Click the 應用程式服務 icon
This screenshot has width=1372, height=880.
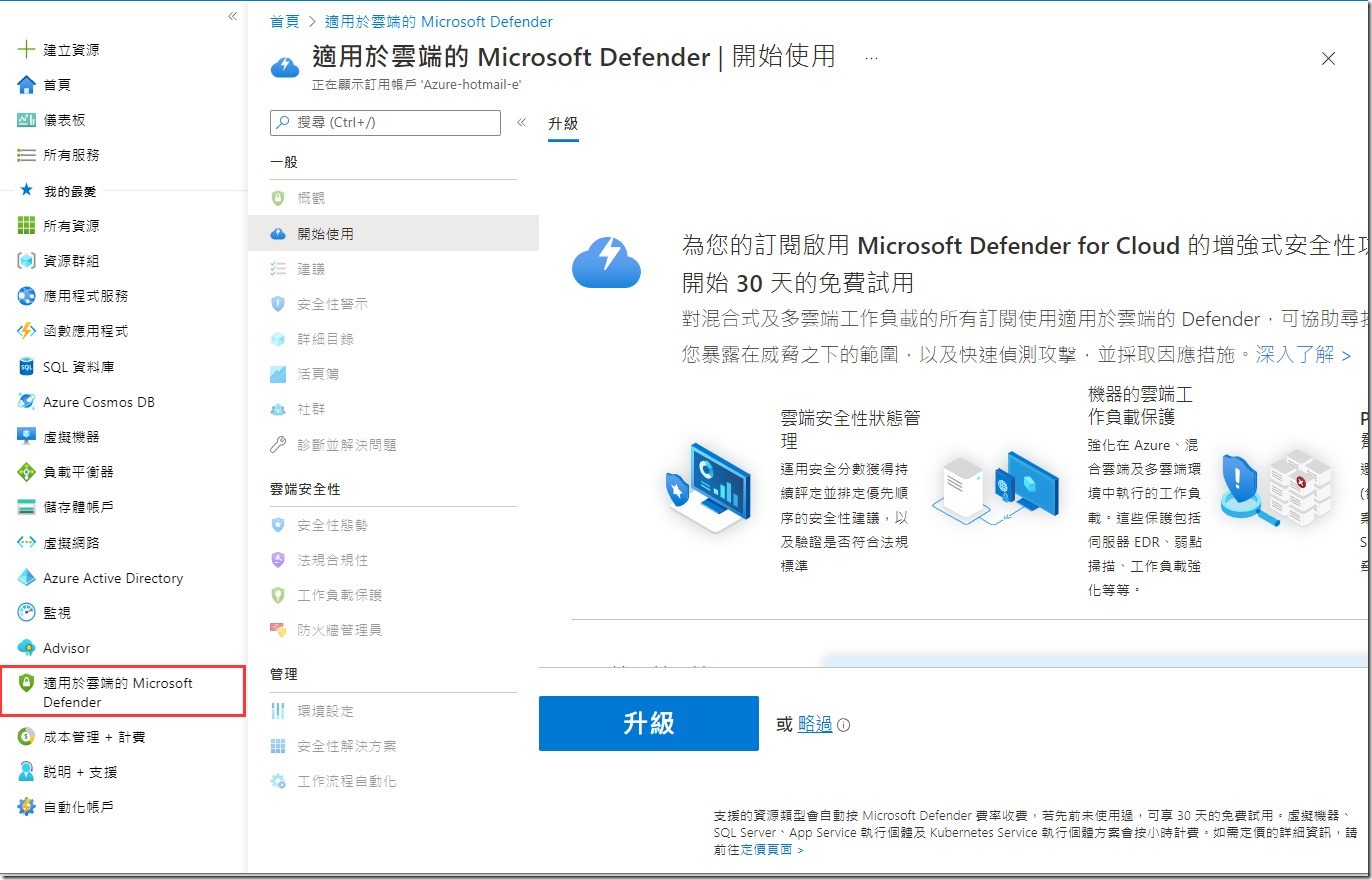click(x=27, y=296)
